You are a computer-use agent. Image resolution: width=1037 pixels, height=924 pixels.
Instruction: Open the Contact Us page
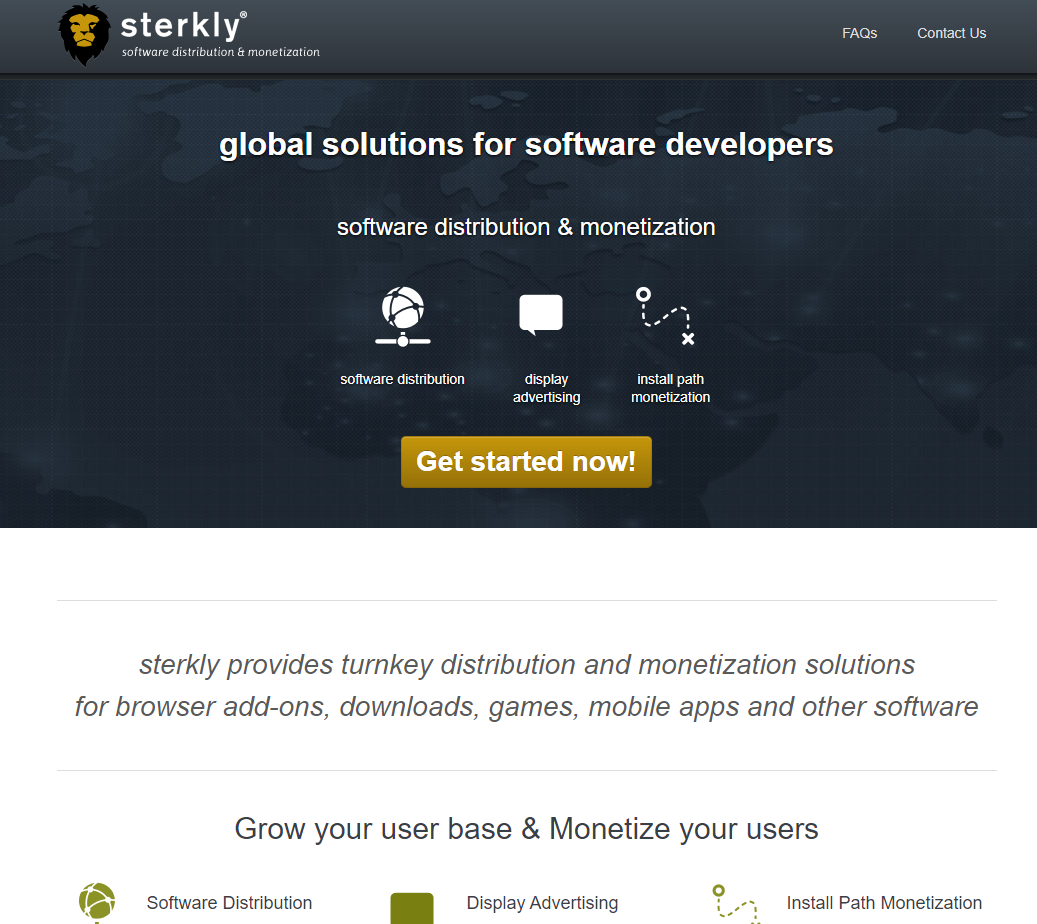click(951, 33)
